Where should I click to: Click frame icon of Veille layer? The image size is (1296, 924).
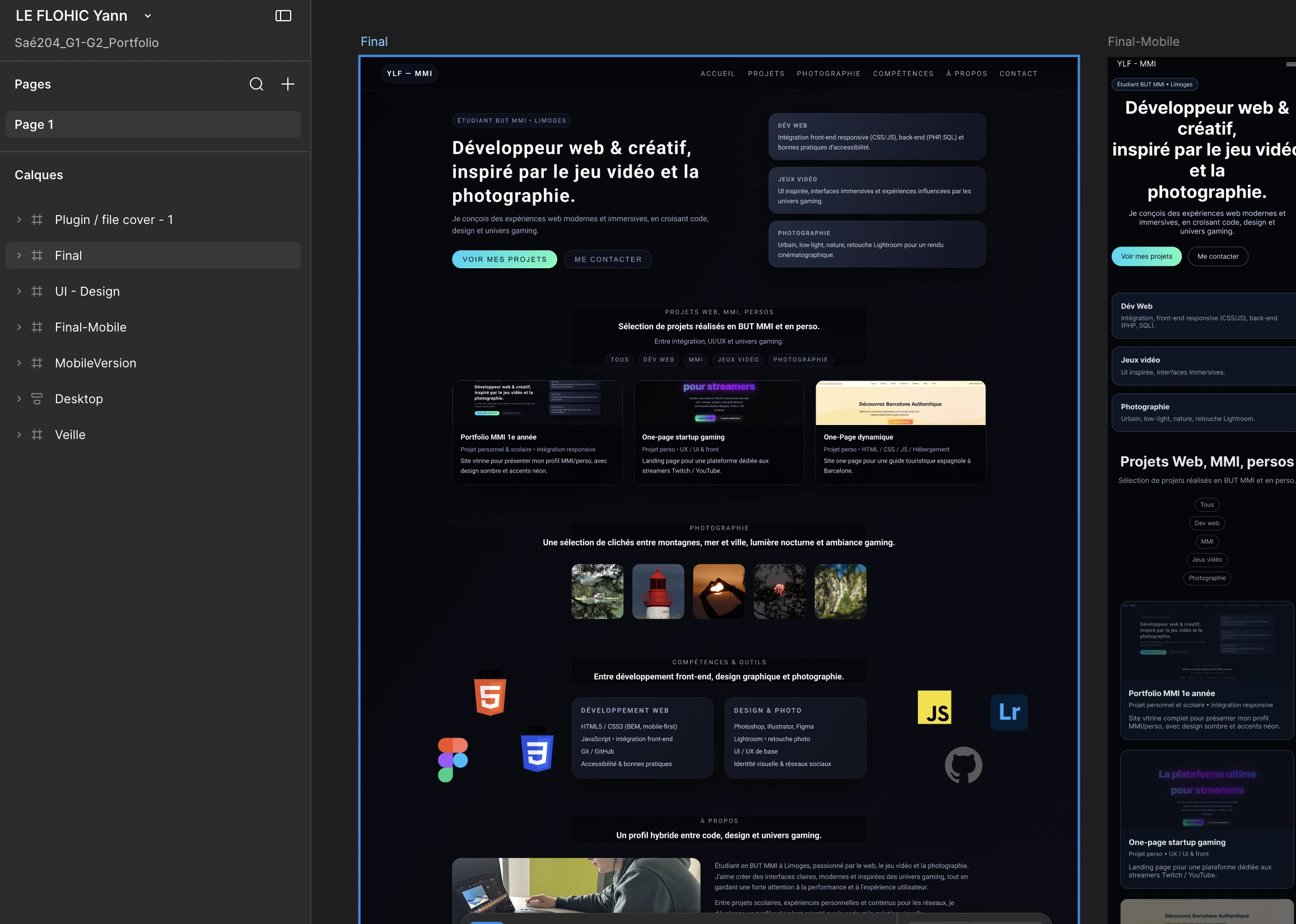click(37, 435)
